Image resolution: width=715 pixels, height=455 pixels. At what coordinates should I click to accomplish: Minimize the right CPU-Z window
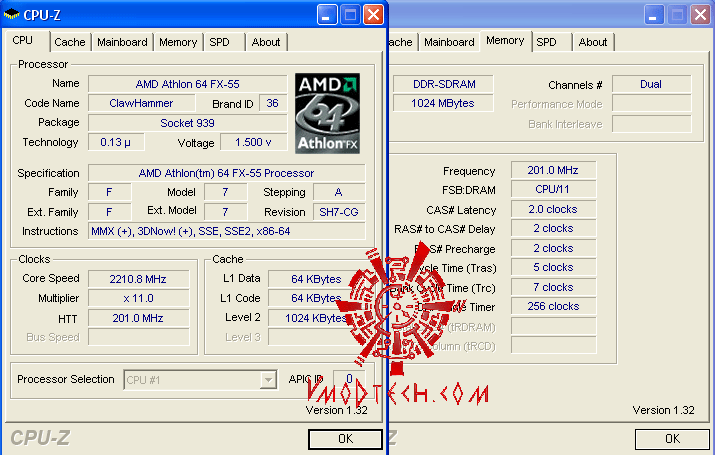(654, 15)
